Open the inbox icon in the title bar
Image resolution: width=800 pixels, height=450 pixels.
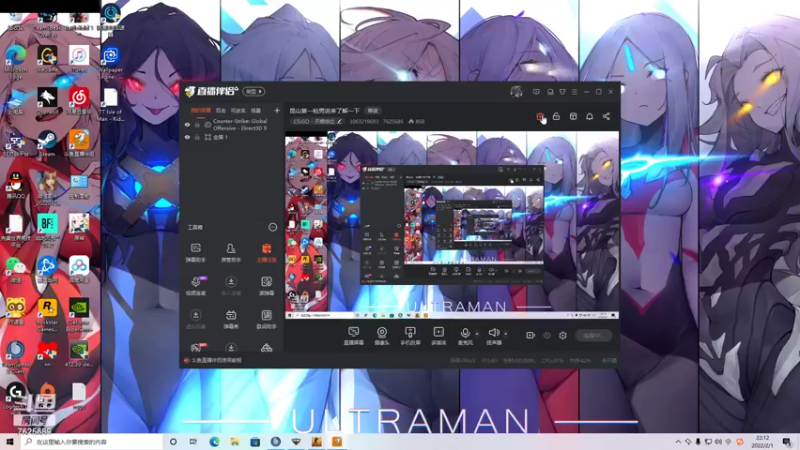(x=550, y=92)
